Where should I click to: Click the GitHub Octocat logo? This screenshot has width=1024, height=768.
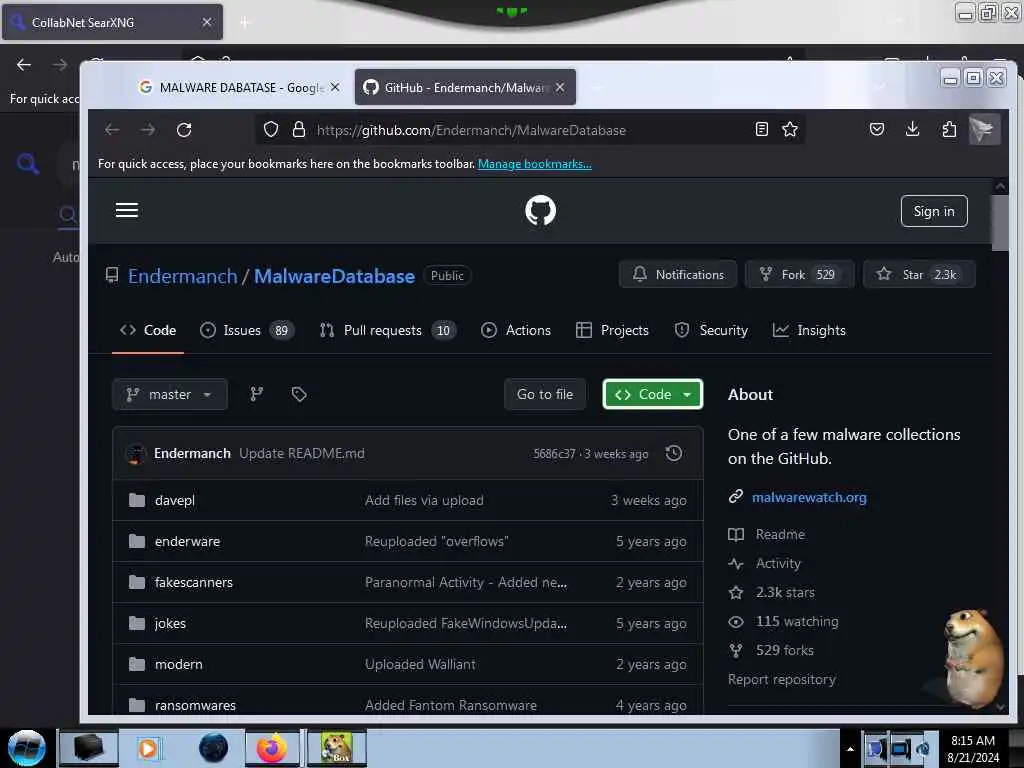pyautogui.click(x=540, y=210)
